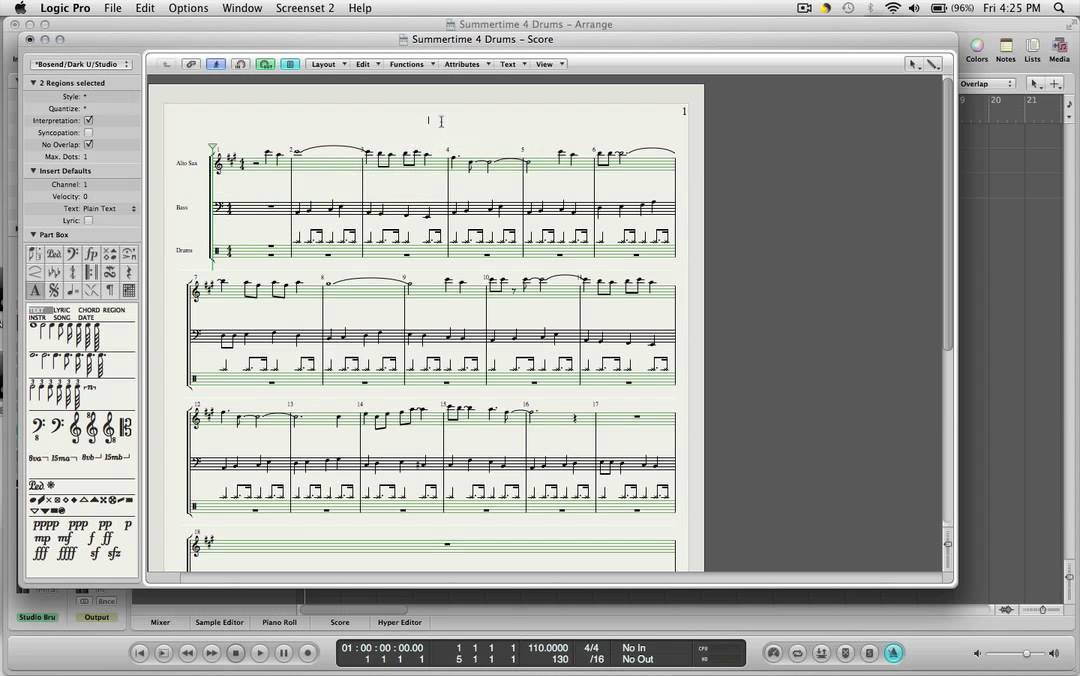Collapse the Part Box section

[33, 234]
